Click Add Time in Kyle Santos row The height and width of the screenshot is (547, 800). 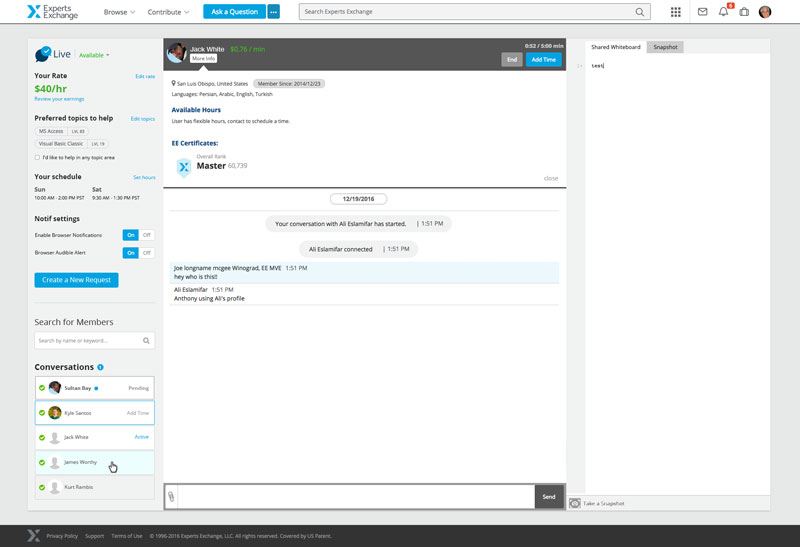coord(138,413)
